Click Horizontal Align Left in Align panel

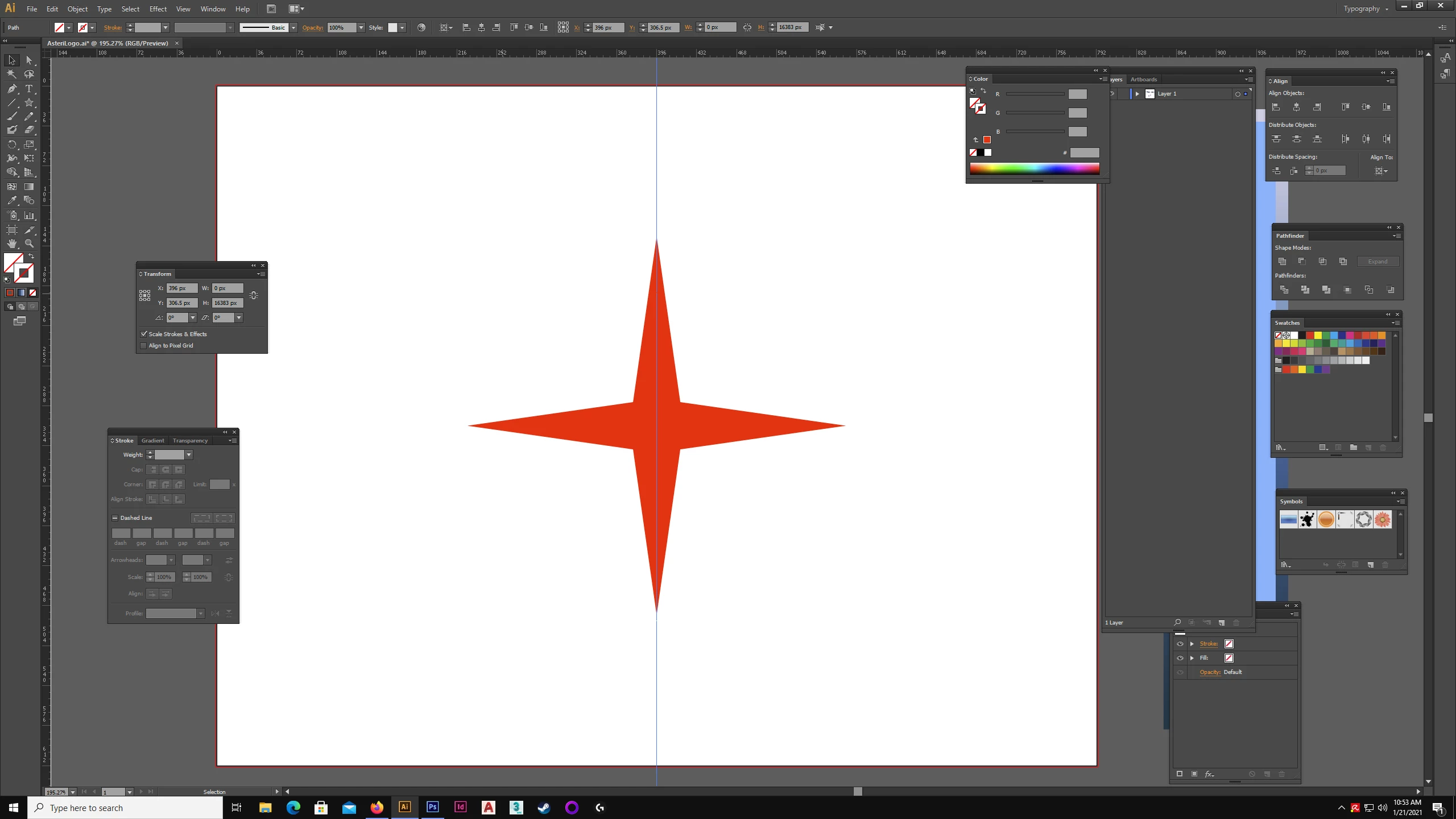(x=1276, y=107)
